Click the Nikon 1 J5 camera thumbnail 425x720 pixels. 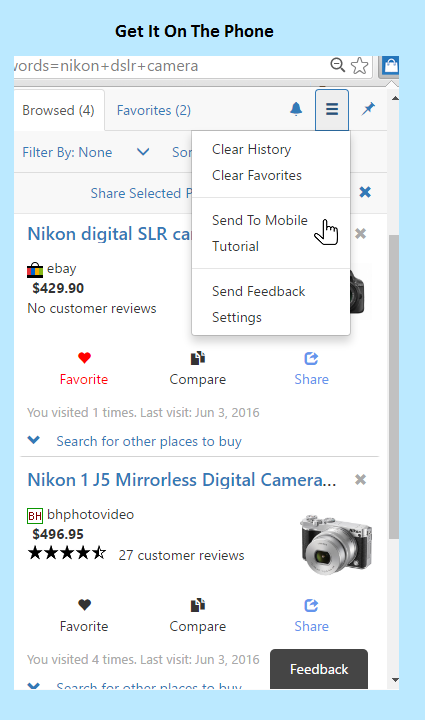(336, 545)
